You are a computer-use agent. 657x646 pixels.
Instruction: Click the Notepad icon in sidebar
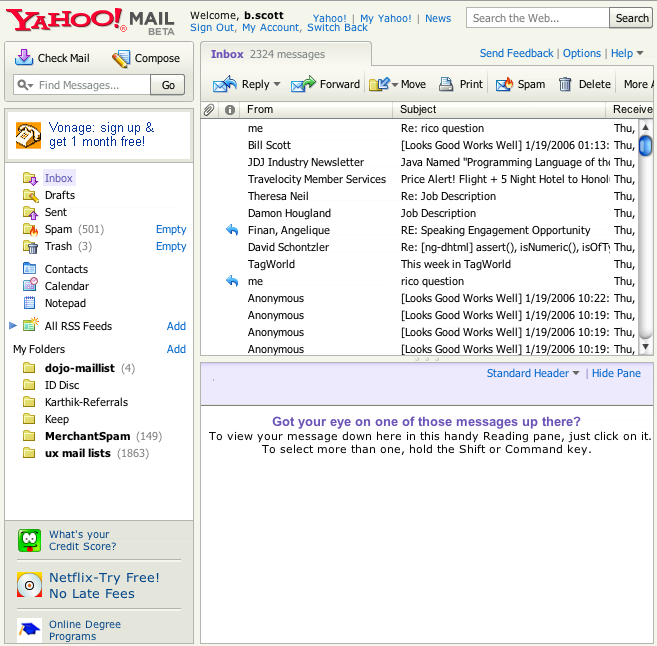29,303
